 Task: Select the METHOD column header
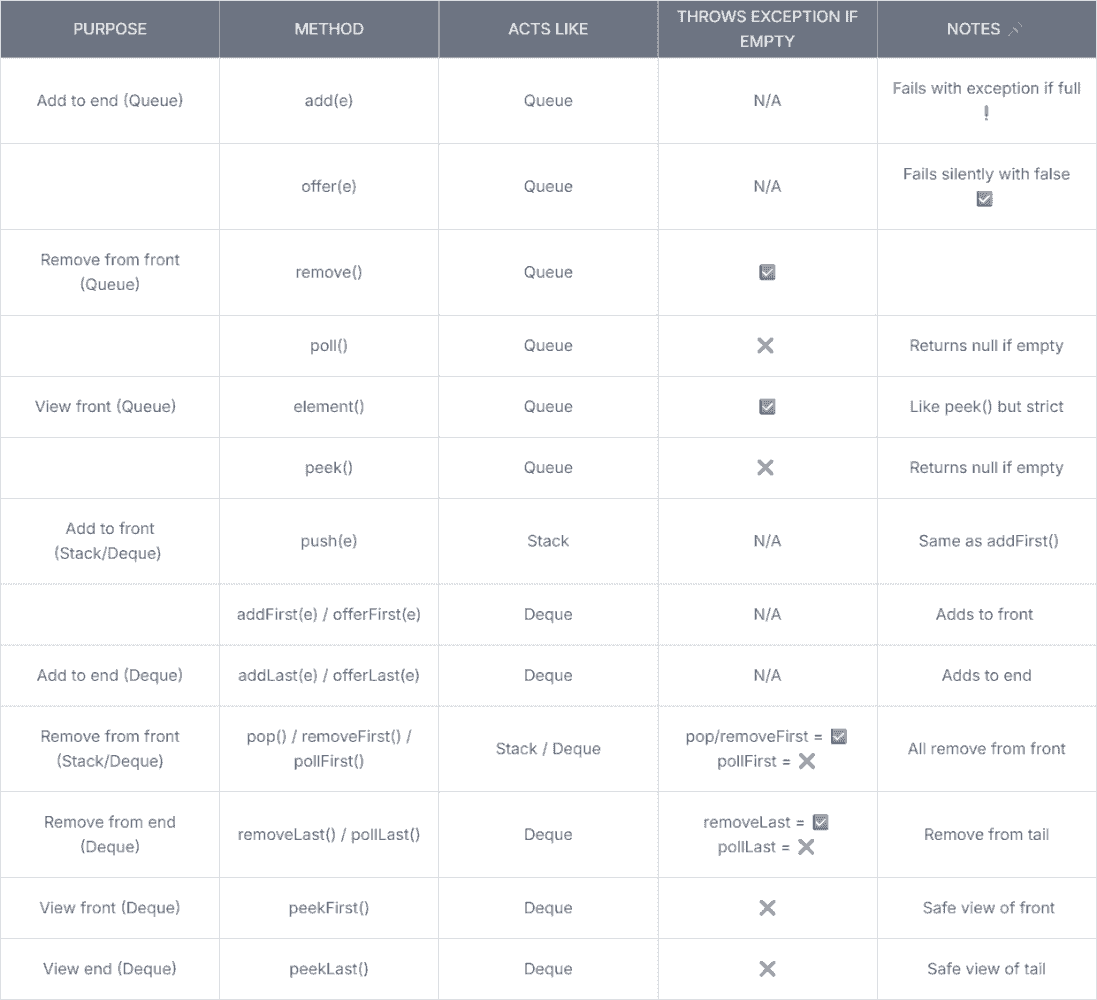[329, 29]
